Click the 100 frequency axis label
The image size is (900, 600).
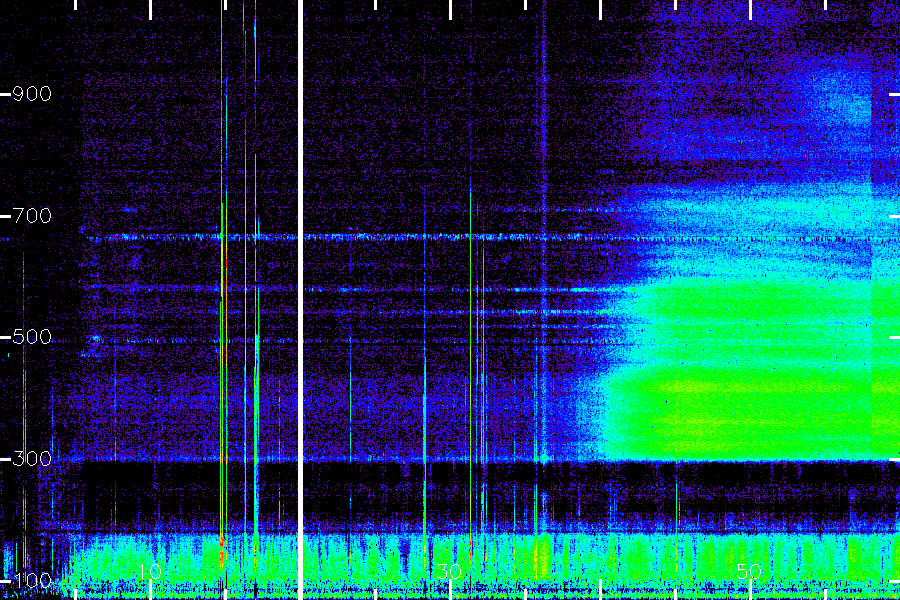coord(32,580)
